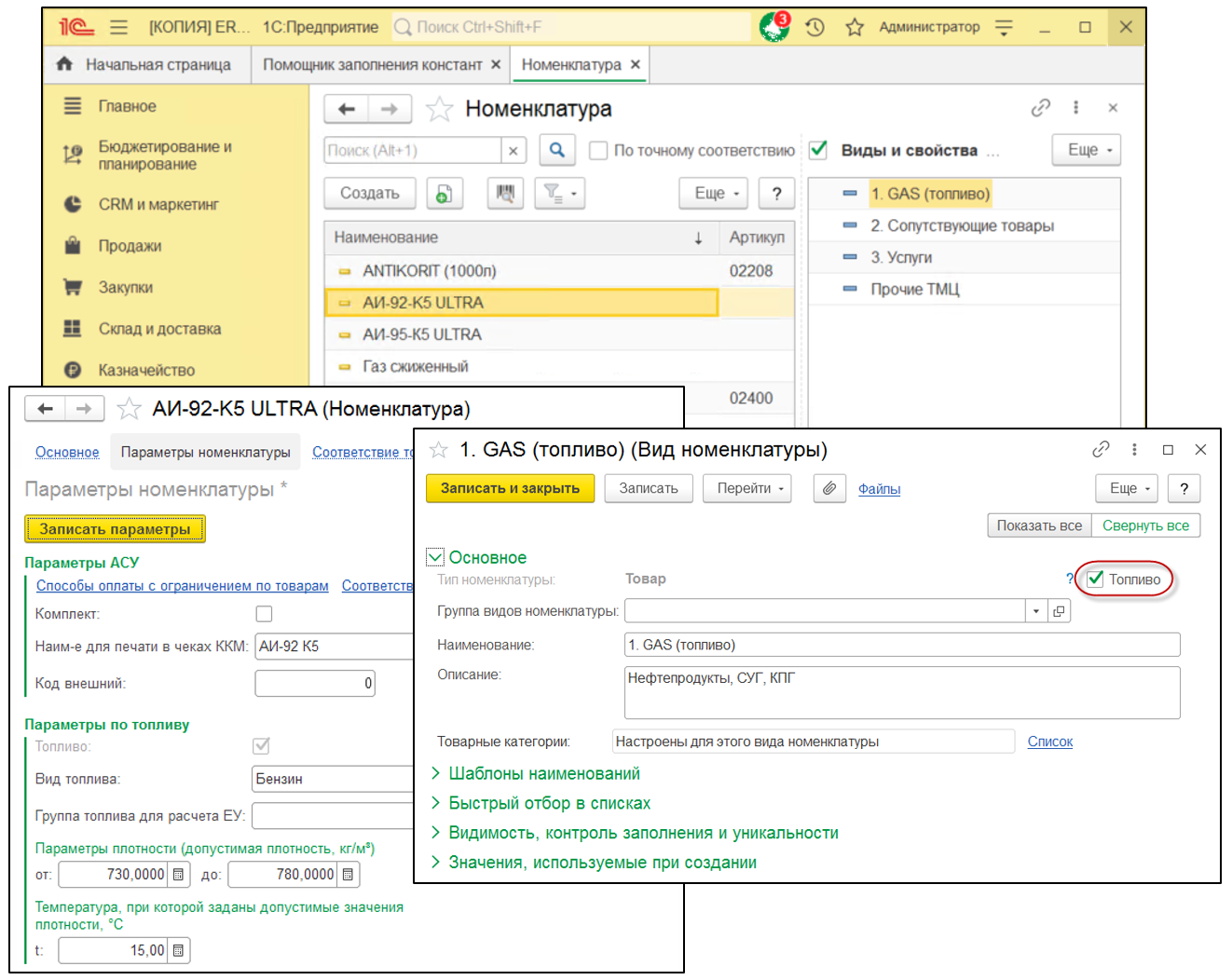The height and width of the screenshot is (980, 1232).
Task: Copy link icon in GAS dialog header
Action: click(x=1101, y=450)
